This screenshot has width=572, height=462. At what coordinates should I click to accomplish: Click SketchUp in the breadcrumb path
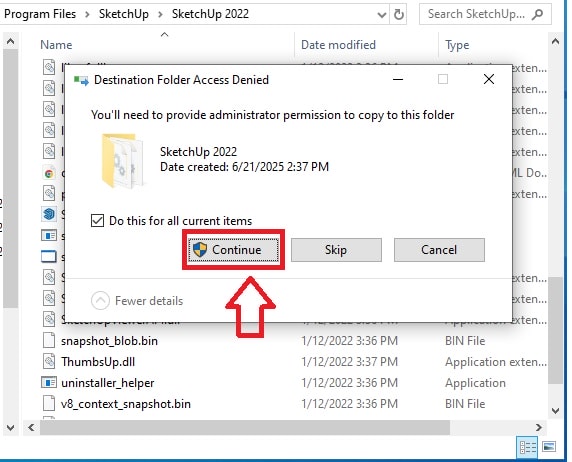(124, 14)
